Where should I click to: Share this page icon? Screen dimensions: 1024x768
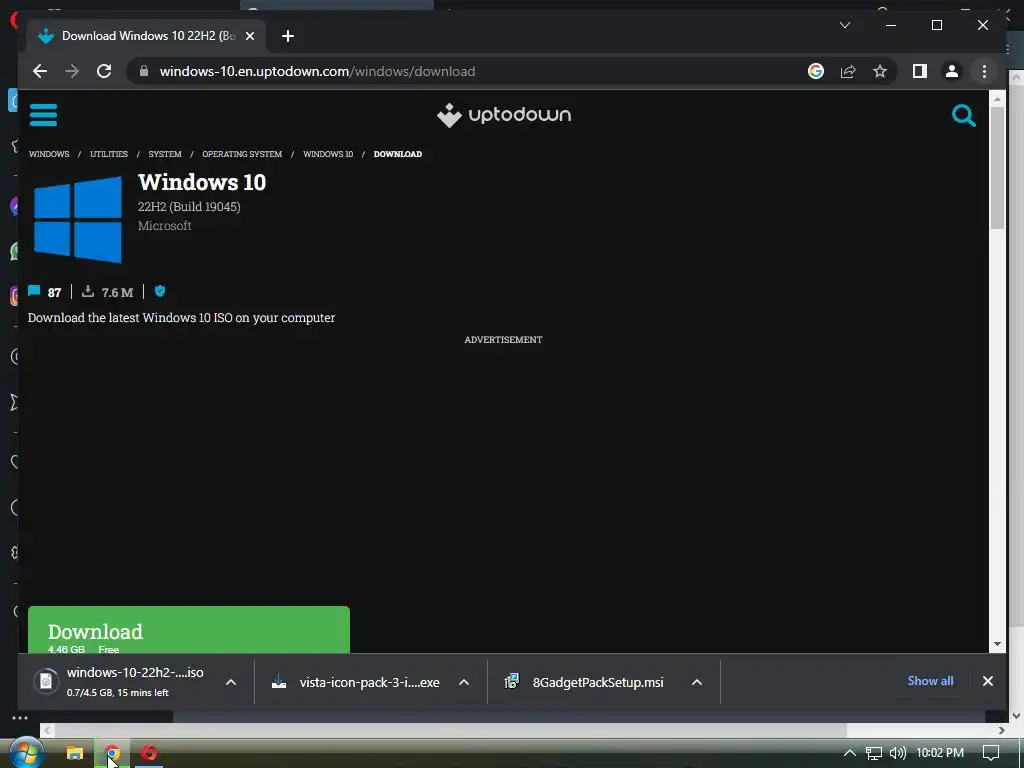pos(848,71)
